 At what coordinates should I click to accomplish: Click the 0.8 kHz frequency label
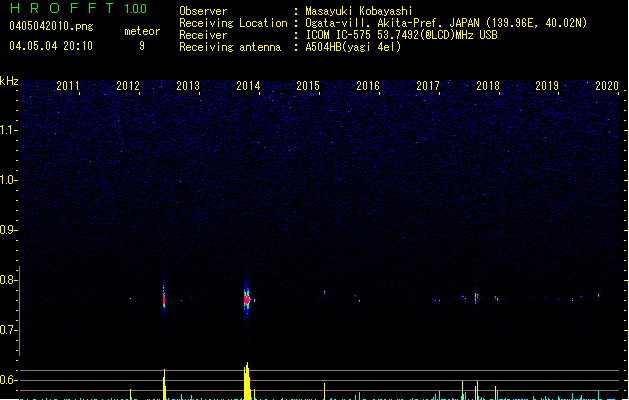[x=8, y=280]
